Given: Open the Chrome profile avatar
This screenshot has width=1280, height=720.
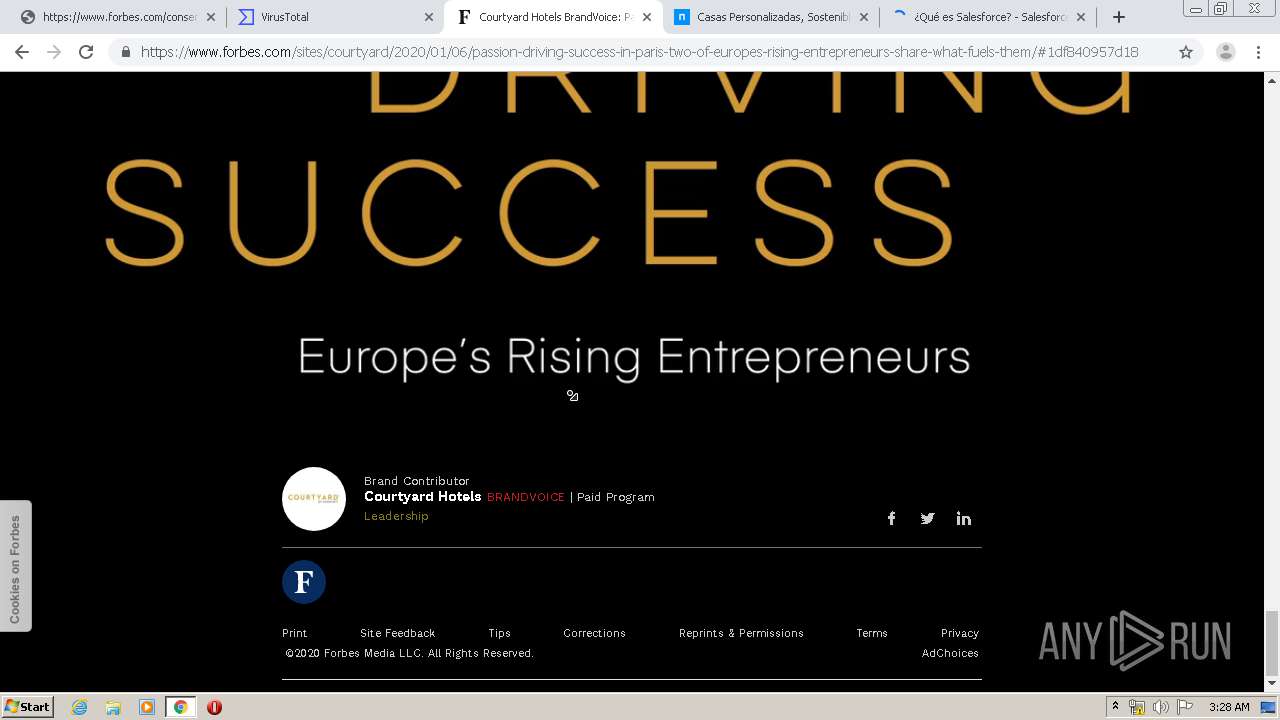Looking at the screenshot, I should (x=1226, y=52).
